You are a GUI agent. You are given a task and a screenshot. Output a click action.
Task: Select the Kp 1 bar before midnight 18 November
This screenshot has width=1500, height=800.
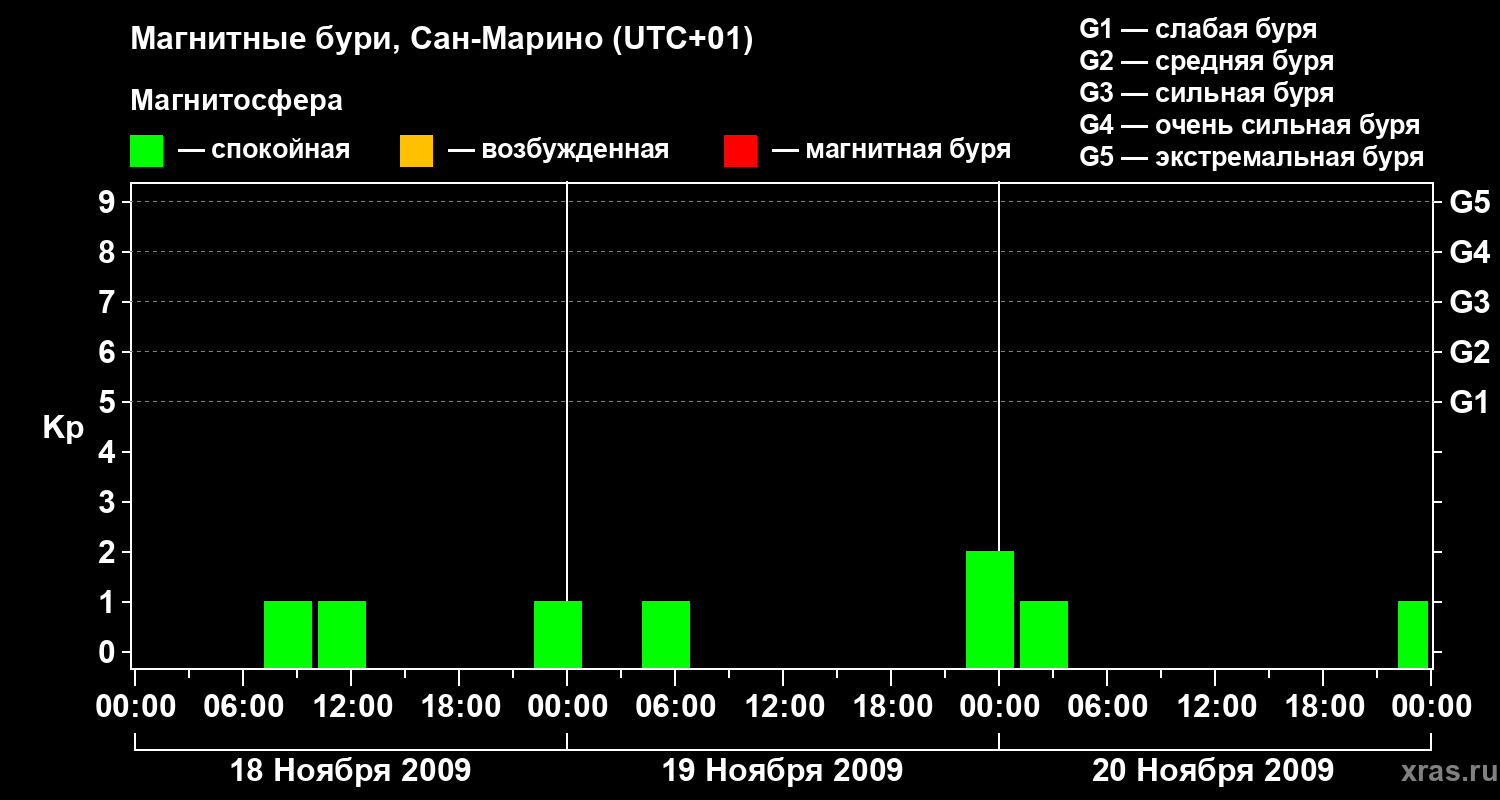[558, 634]
